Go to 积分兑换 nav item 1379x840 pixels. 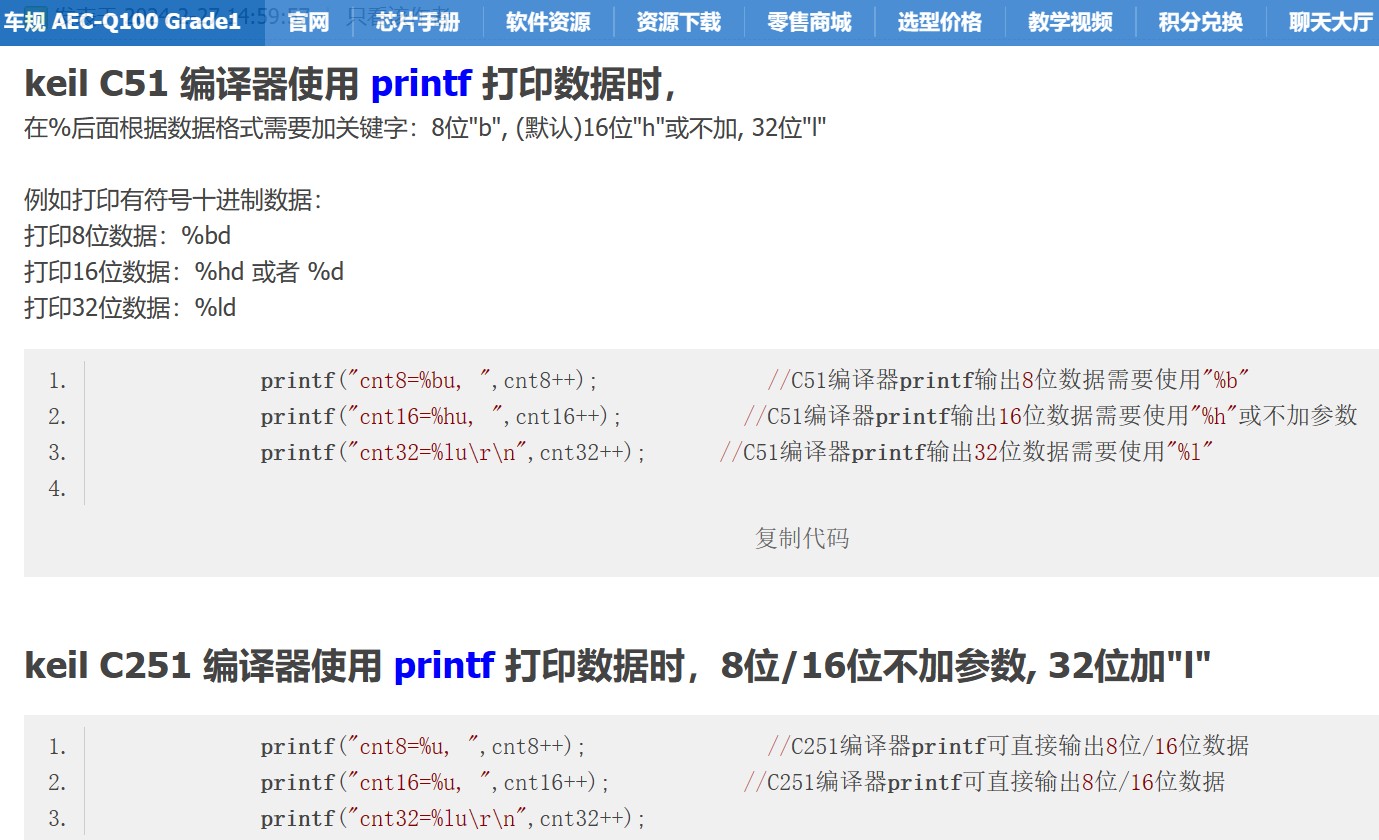coord(1201,21)
